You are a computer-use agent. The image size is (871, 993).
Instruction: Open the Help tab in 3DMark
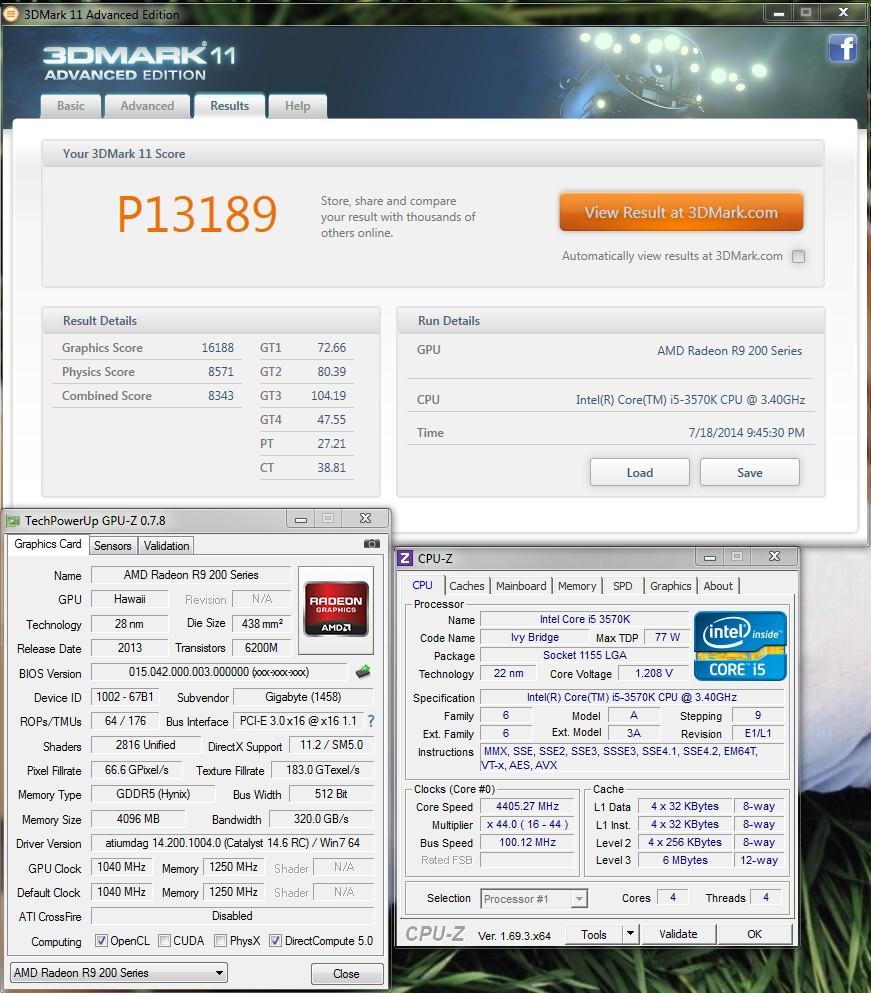click(298, 106)
